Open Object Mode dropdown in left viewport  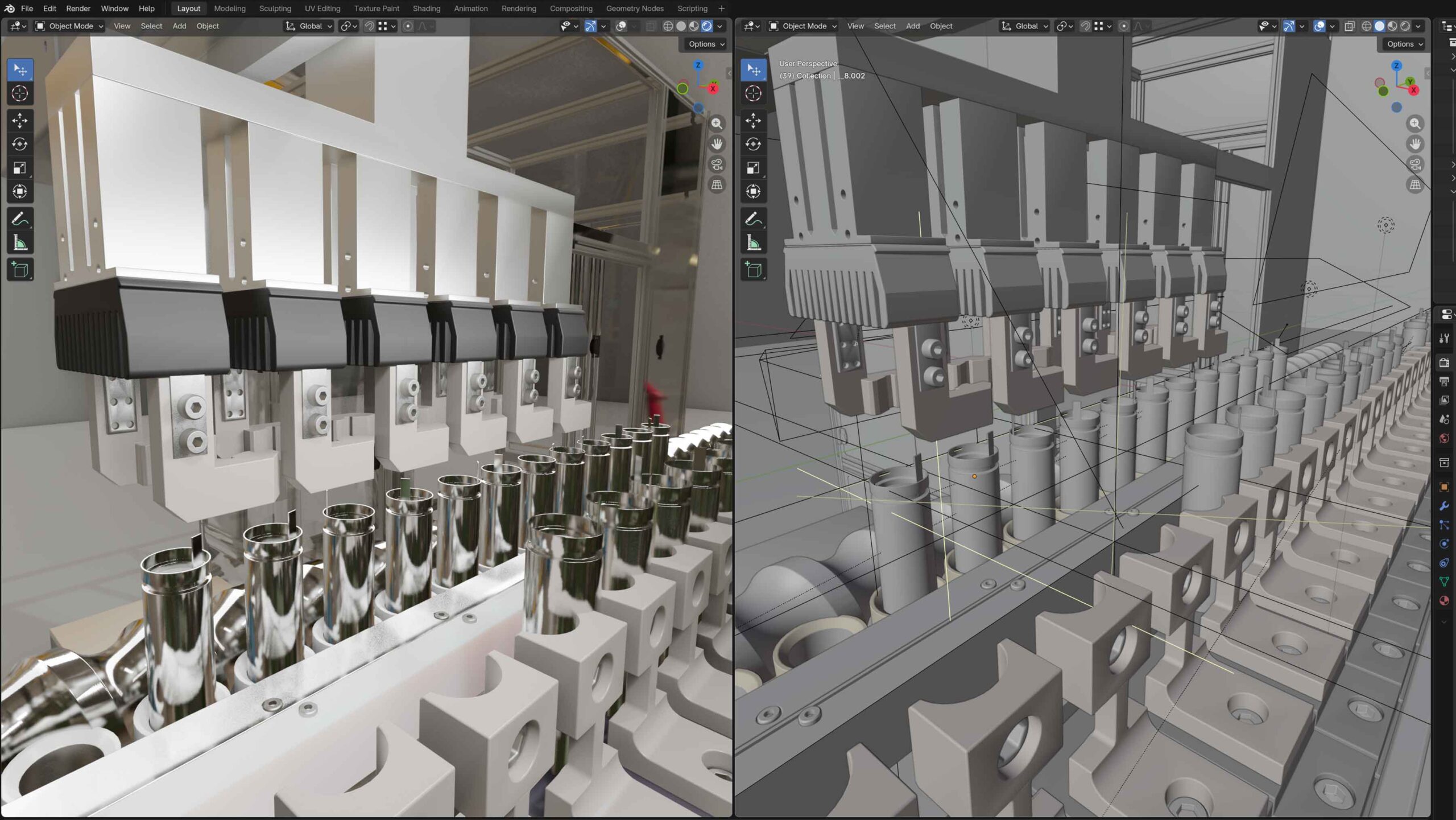click(69, 26)
